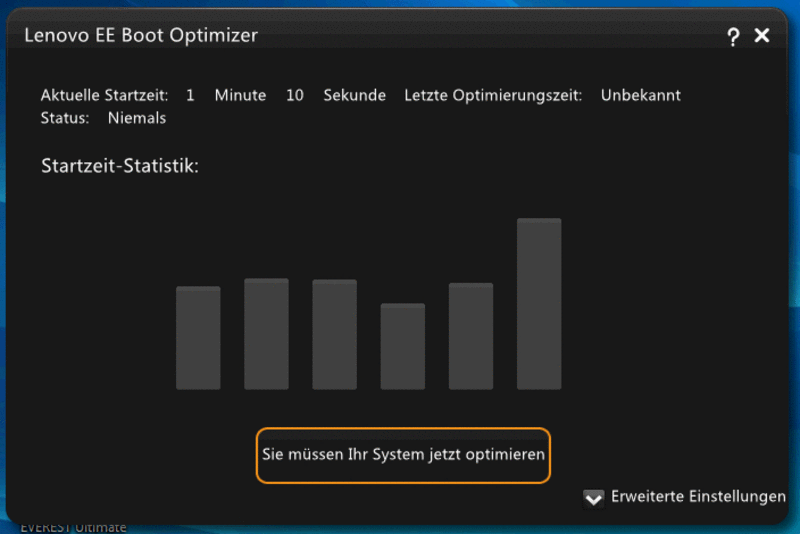The height and width of the screenshot is (534, 800).
Task: Select the fifth bar in startup chart
Action: 471,336
